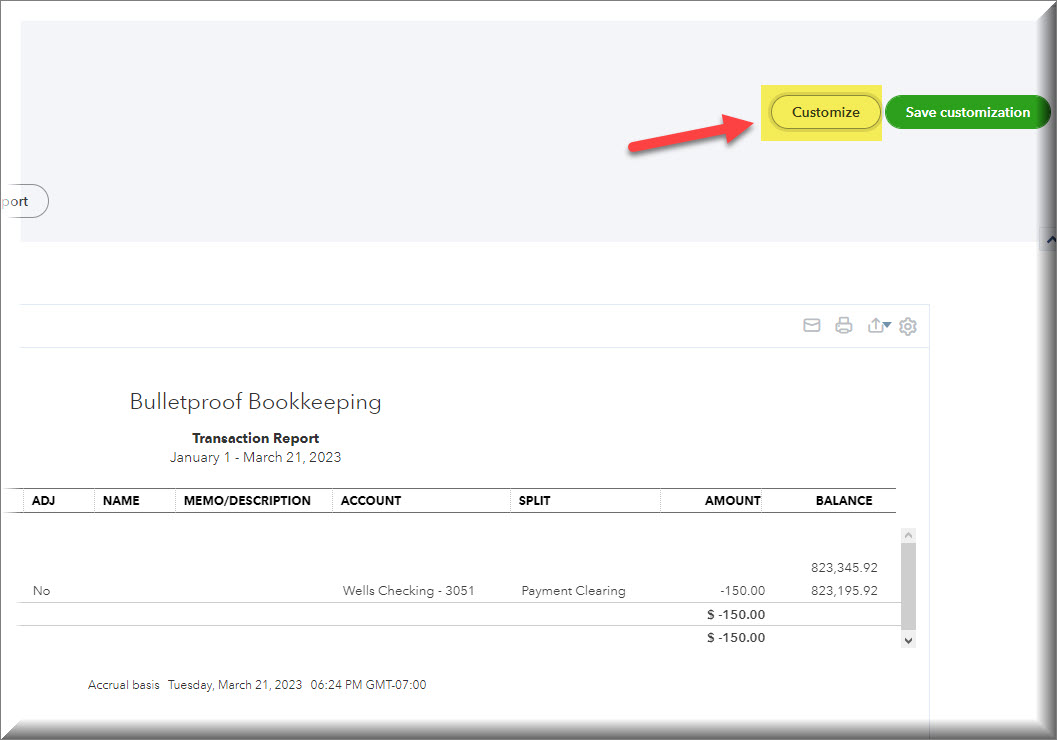Click the Bulletproof Bookkeeping report title
The width and height of the screenshot is (1057, 740).
(x=255, y=402)
